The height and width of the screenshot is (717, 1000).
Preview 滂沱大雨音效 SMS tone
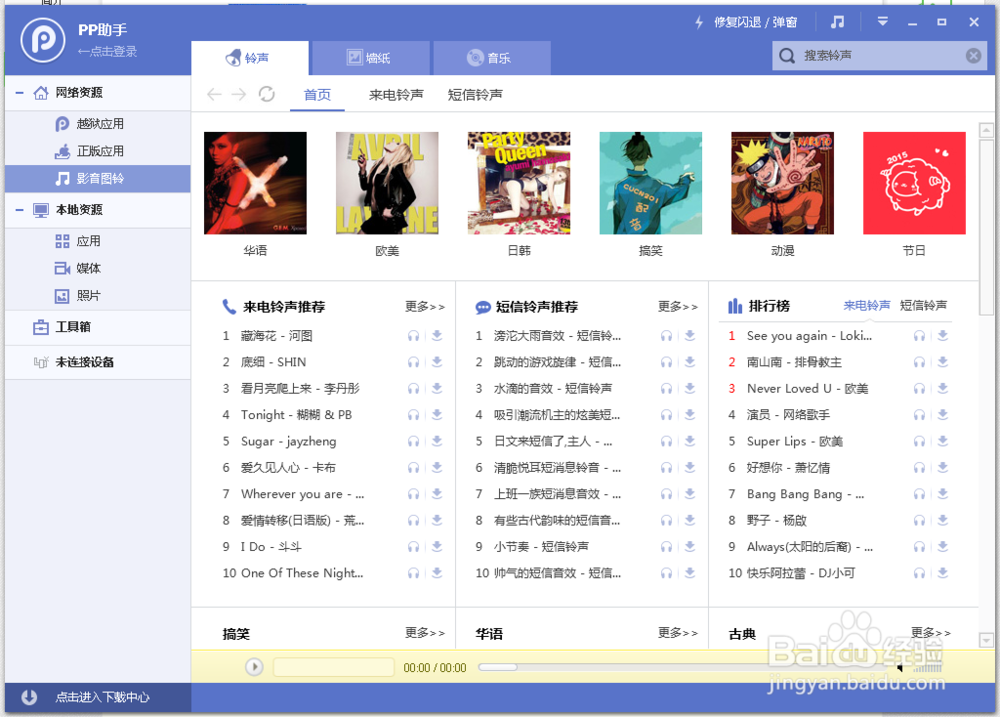tap(666, 336)
